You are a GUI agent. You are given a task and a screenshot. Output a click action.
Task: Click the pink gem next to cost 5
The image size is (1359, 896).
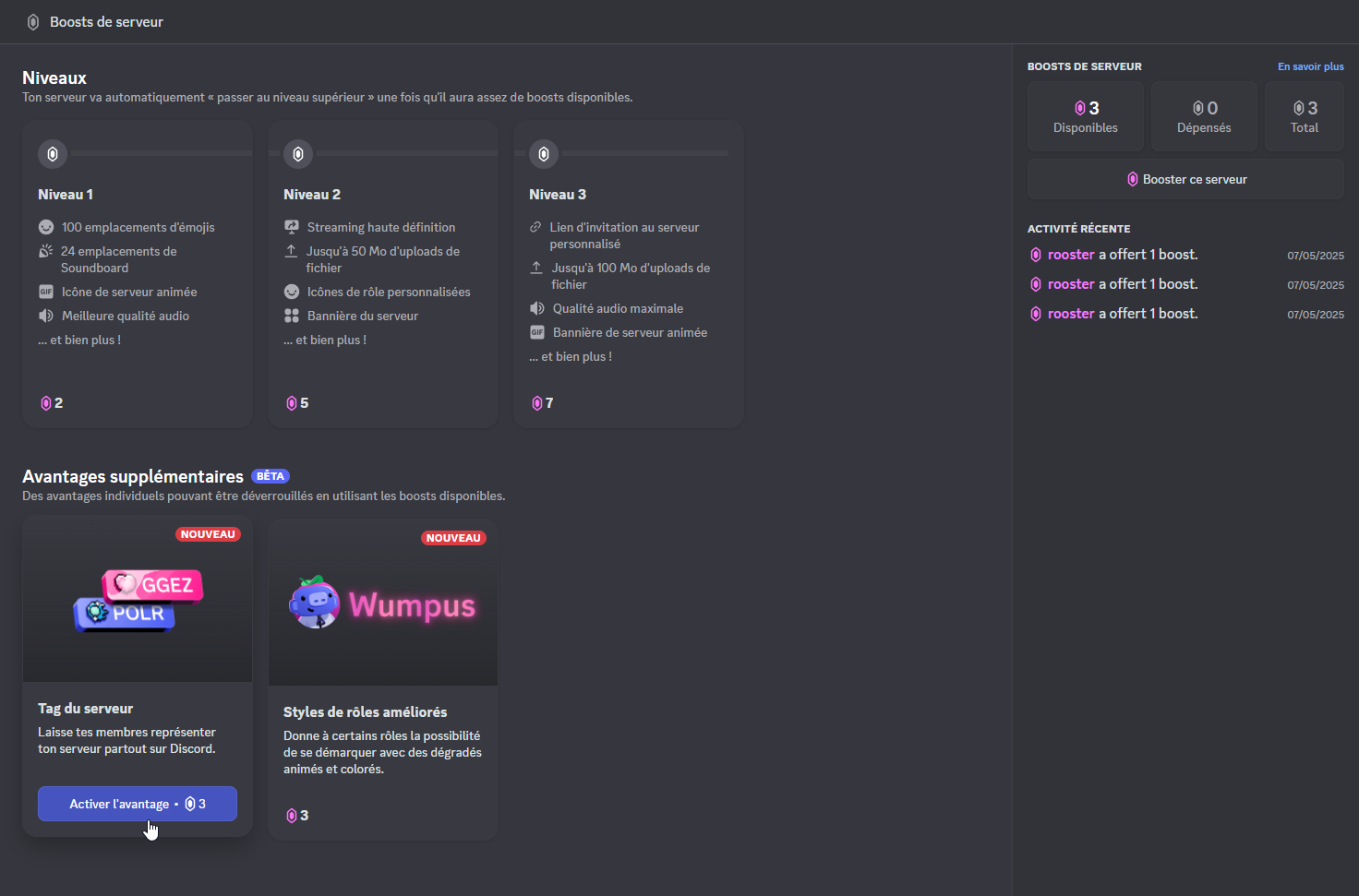[292, 403]
